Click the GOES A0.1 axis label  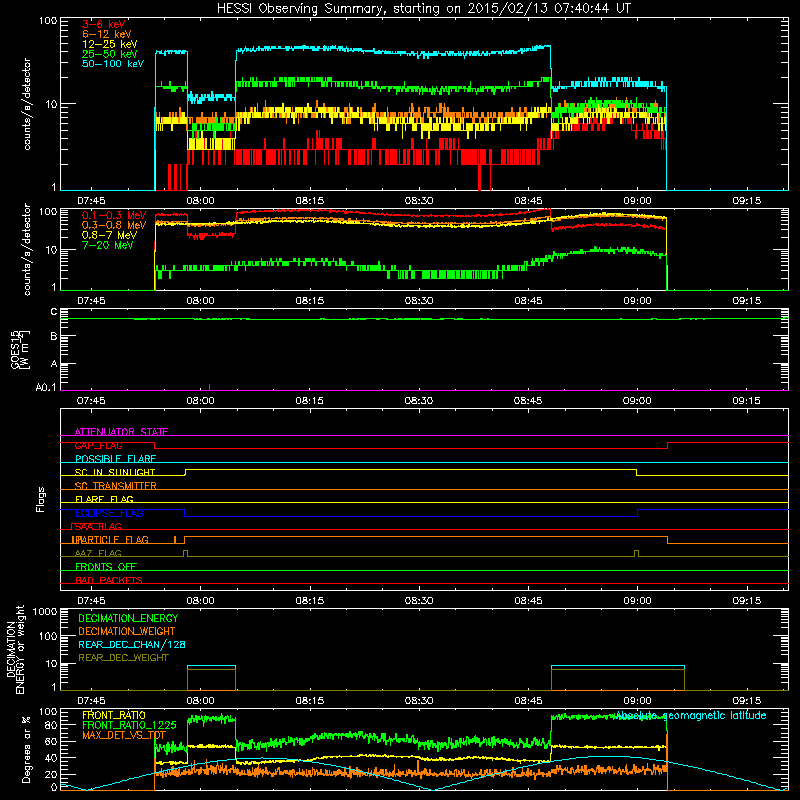tap(45, 388)
